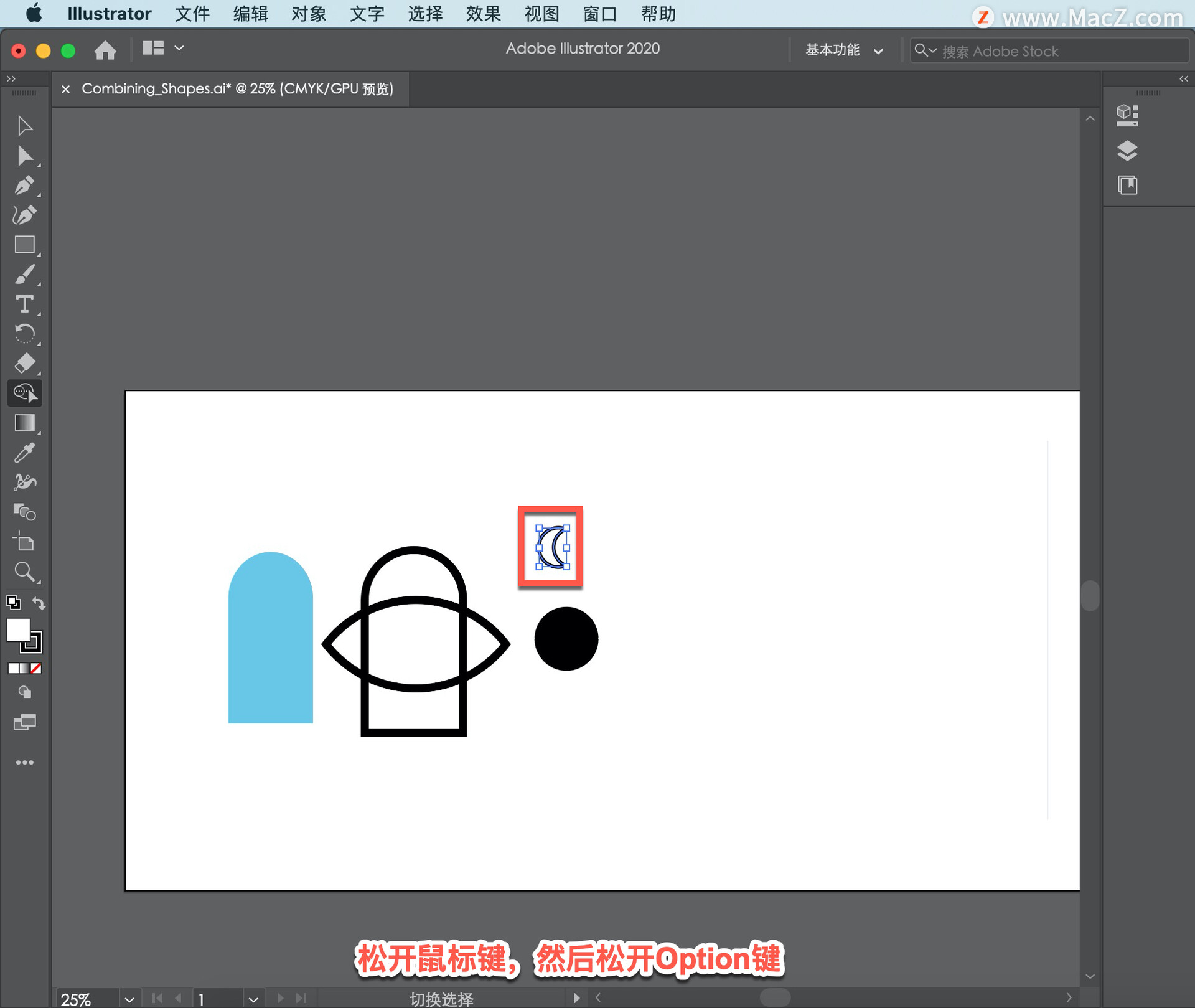Open the 窗口 menu
The height and width of the screenshot is (1008, 1195).
click(x=599, y=14)
